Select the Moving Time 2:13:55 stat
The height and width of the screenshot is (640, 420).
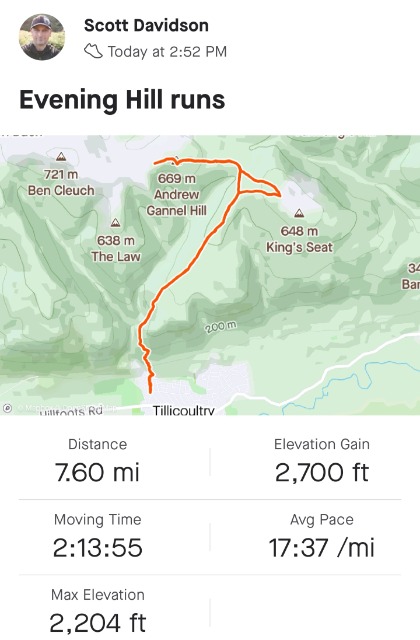[x=98, y=536]
